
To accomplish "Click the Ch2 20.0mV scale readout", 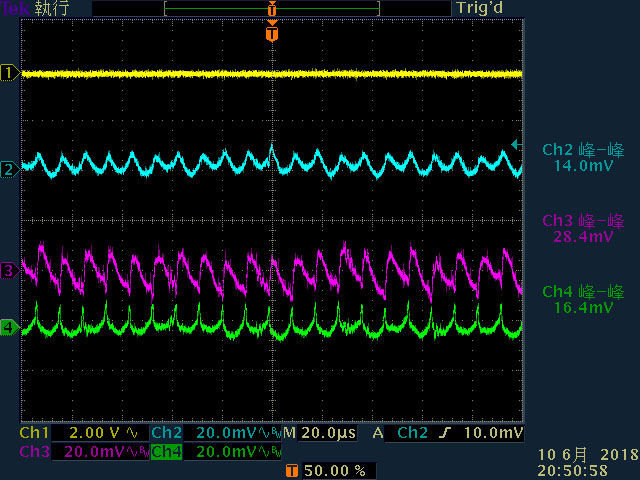I will coord(226,433).
